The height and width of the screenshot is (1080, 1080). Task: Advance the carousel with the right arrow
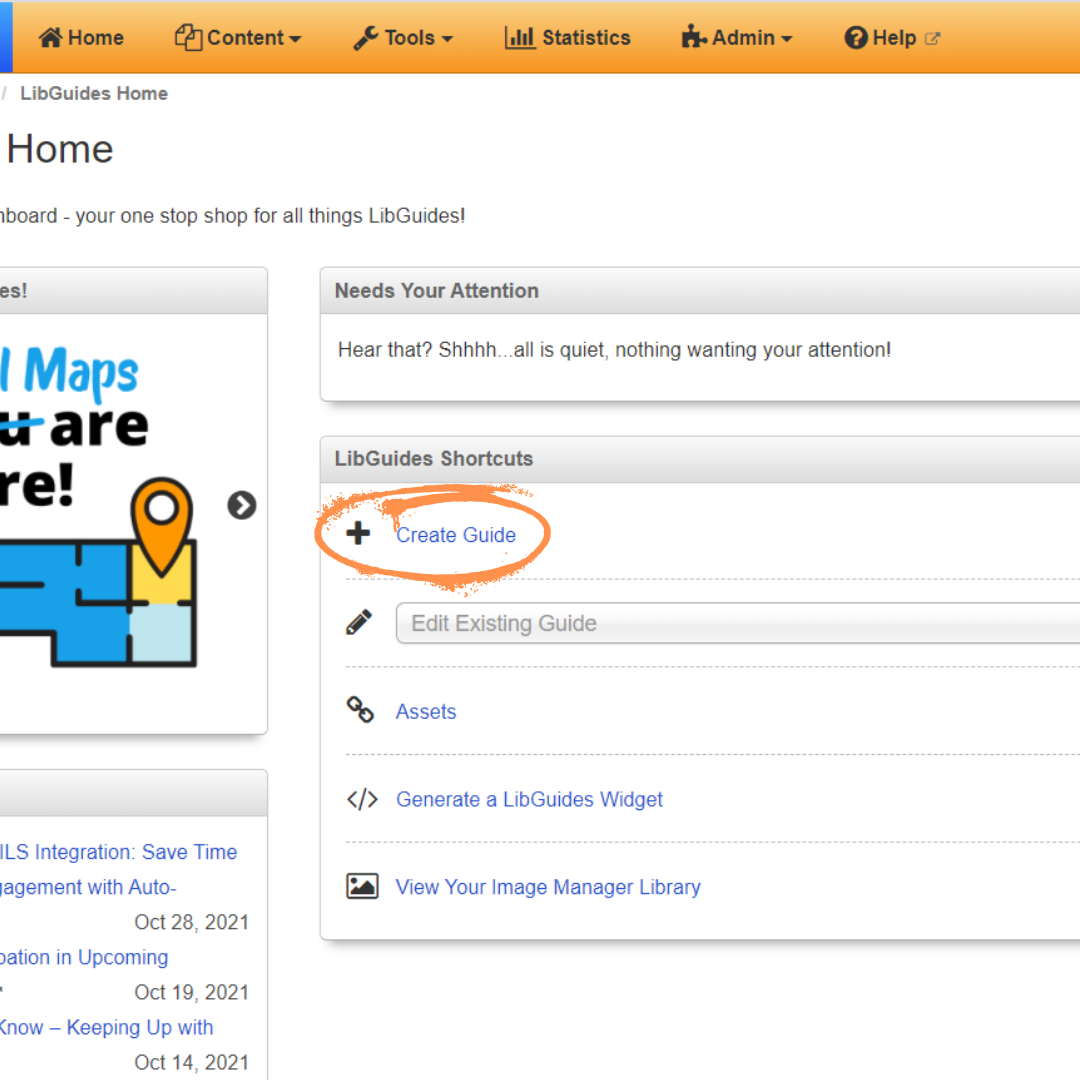pyautogui.click(x=242, y=505)
